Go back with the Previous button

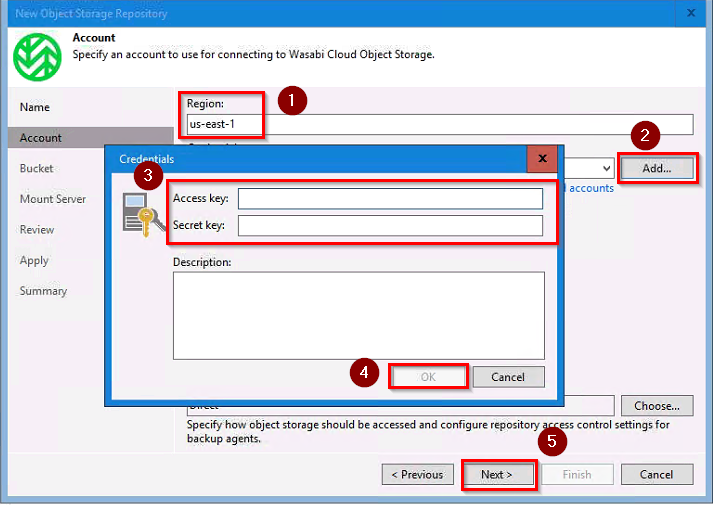coord(417,474)
